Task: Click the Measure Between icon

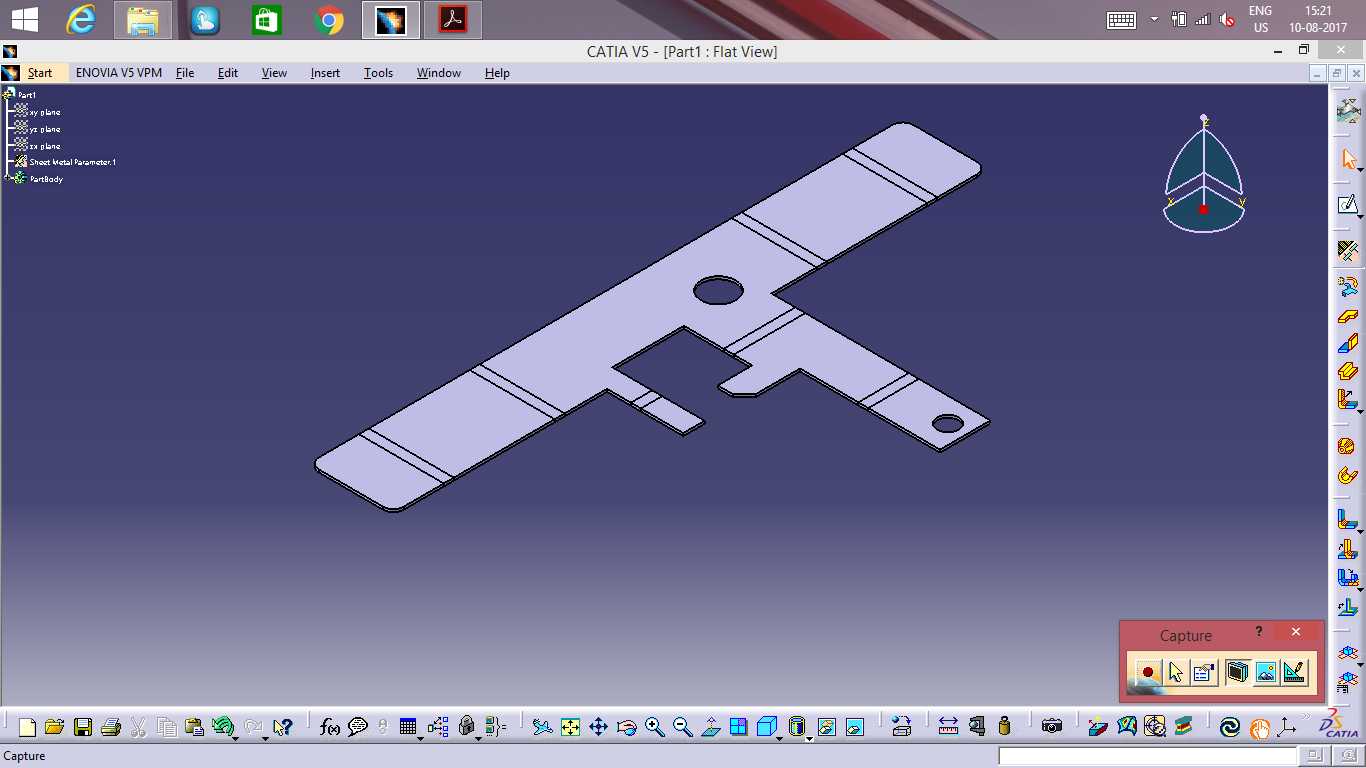Action: pyautogui.click(x=948, y=727)
